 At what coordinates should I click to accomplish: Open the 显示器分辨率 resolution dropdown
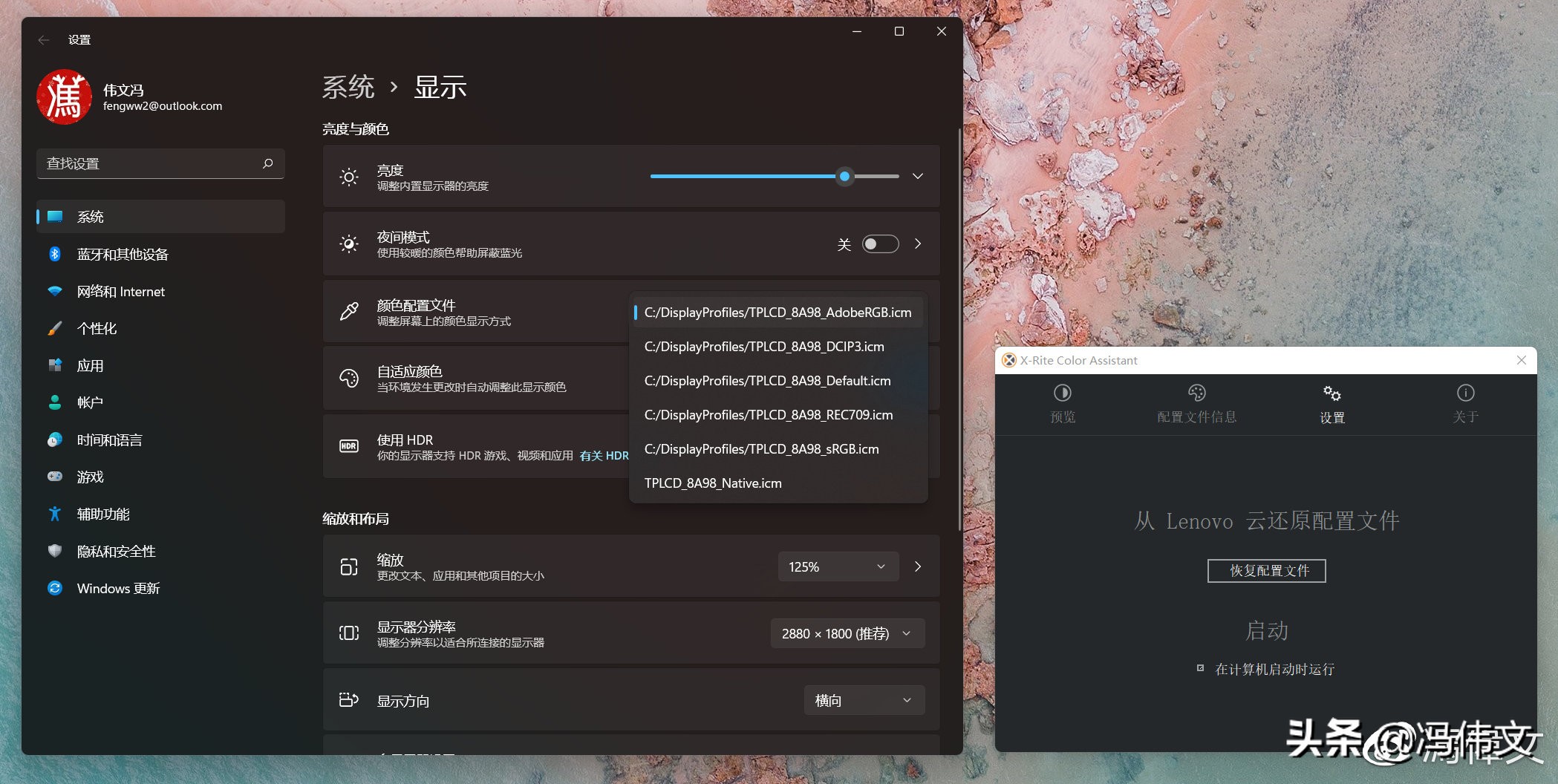pyautogui.click(x=847, y=633)
